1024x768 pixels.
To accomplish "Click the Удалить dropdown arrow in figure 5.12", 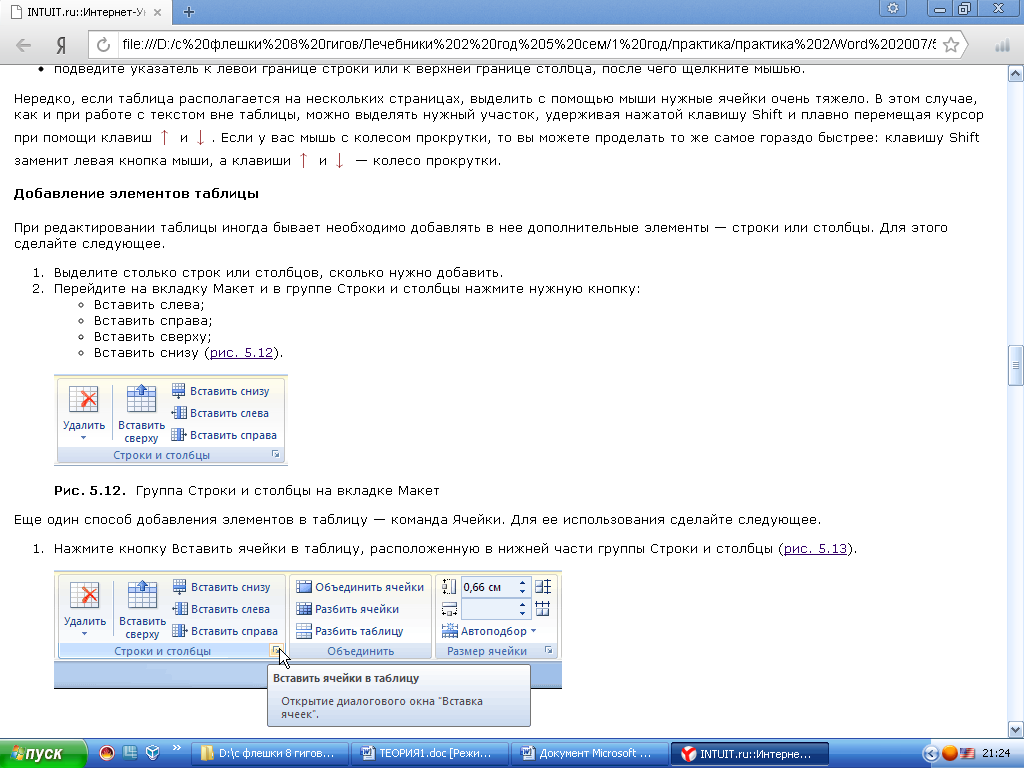I will pyautogui.click(x=84, y=438).
